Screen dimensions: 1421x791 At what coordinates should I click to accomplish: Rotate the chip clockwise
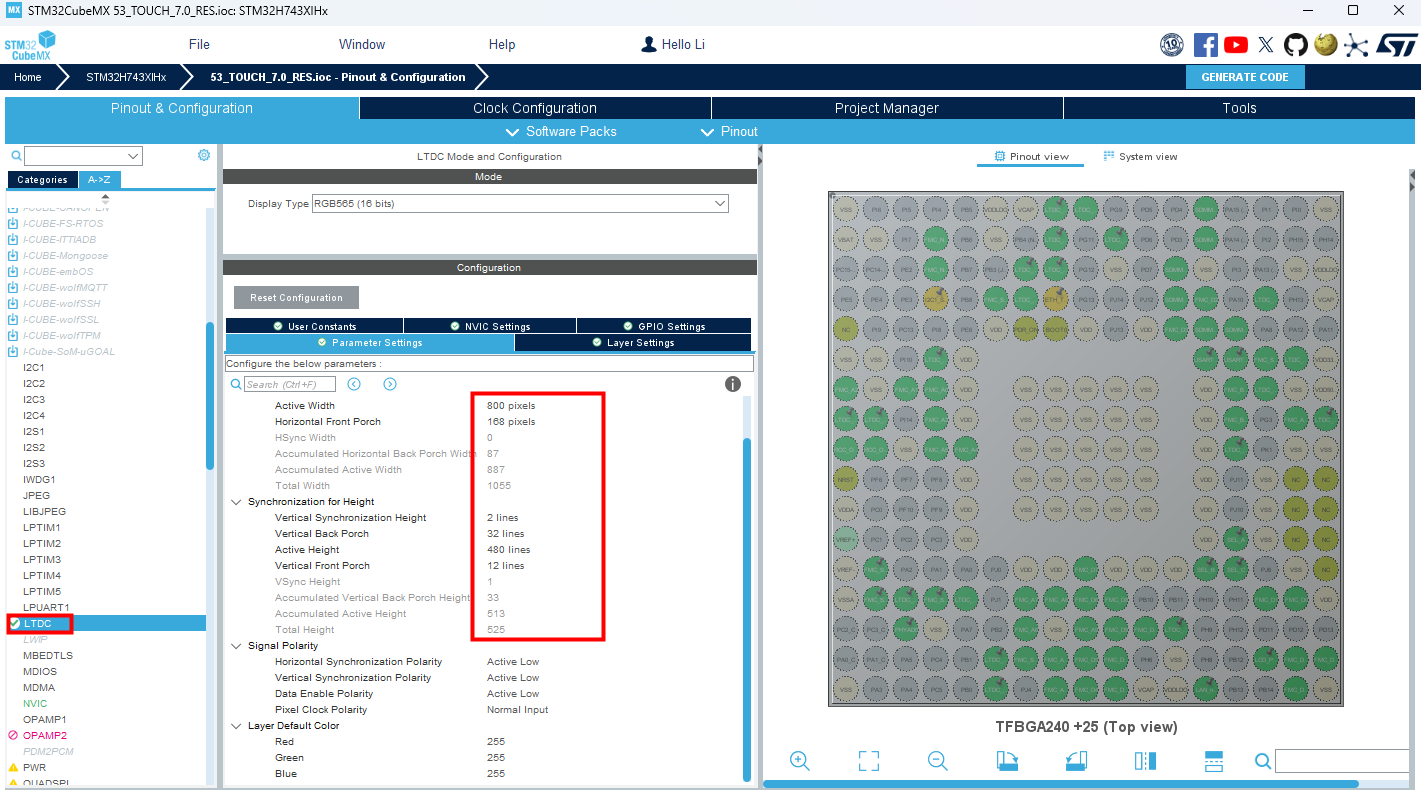(1007, 761)
